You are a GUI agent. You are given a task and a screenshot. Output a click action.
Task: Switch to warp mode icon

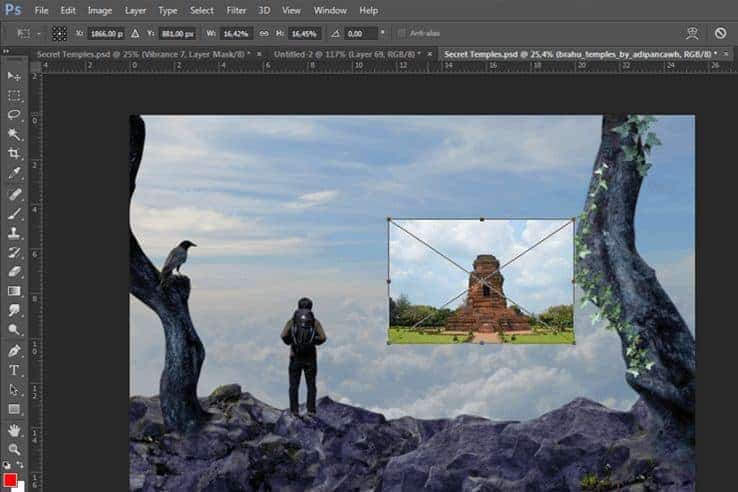coord(692,33)
